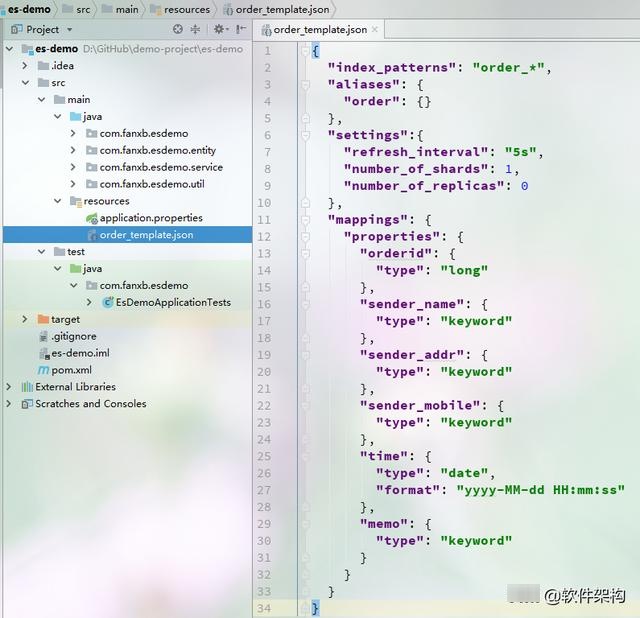
Task: Select the es-demo.iml file icon
Action: click(44, 353)
